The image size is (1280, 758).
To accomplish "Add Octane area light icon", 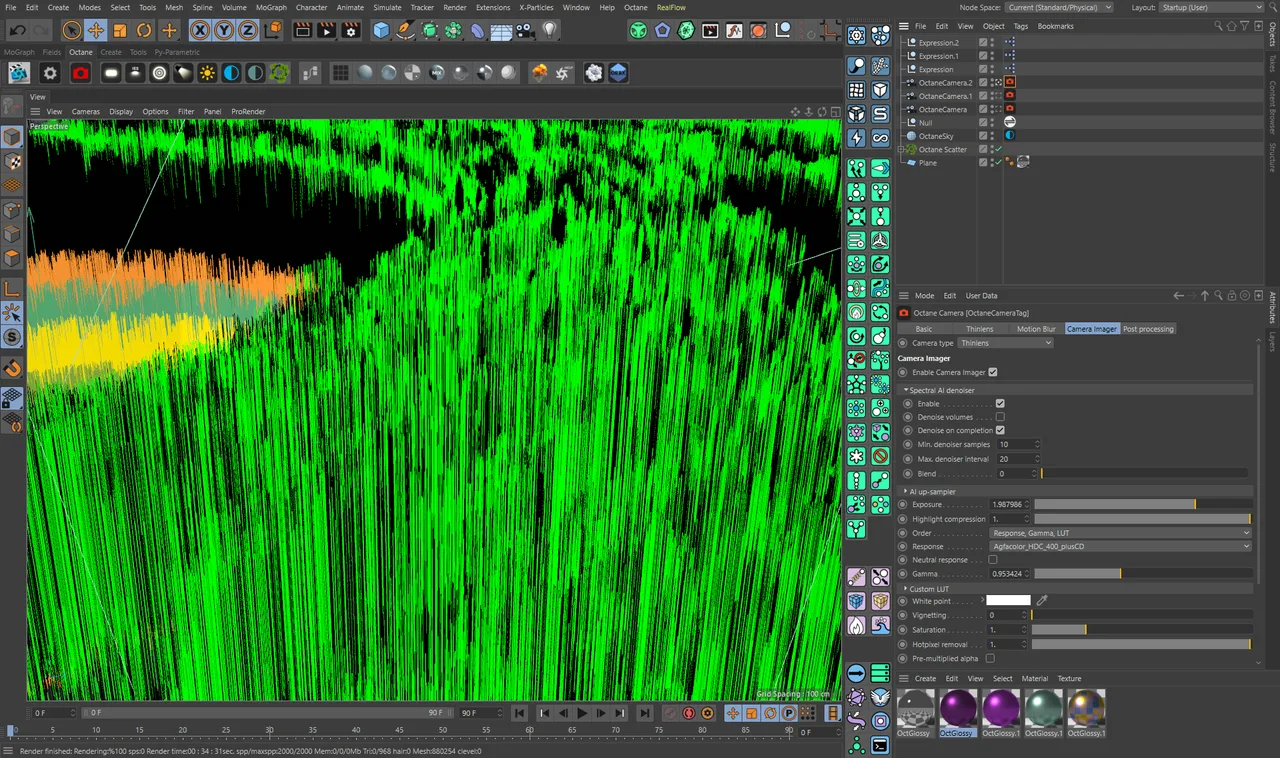I will click(x=111, y=73).
